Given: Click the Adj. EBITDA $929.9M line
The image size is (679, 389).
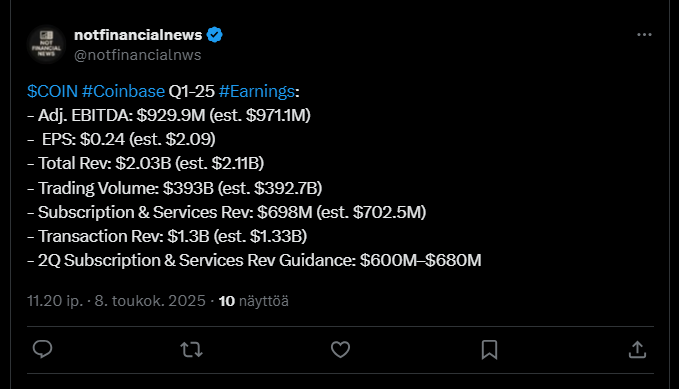Looking at the screenshot, I should tap(169, 115).
